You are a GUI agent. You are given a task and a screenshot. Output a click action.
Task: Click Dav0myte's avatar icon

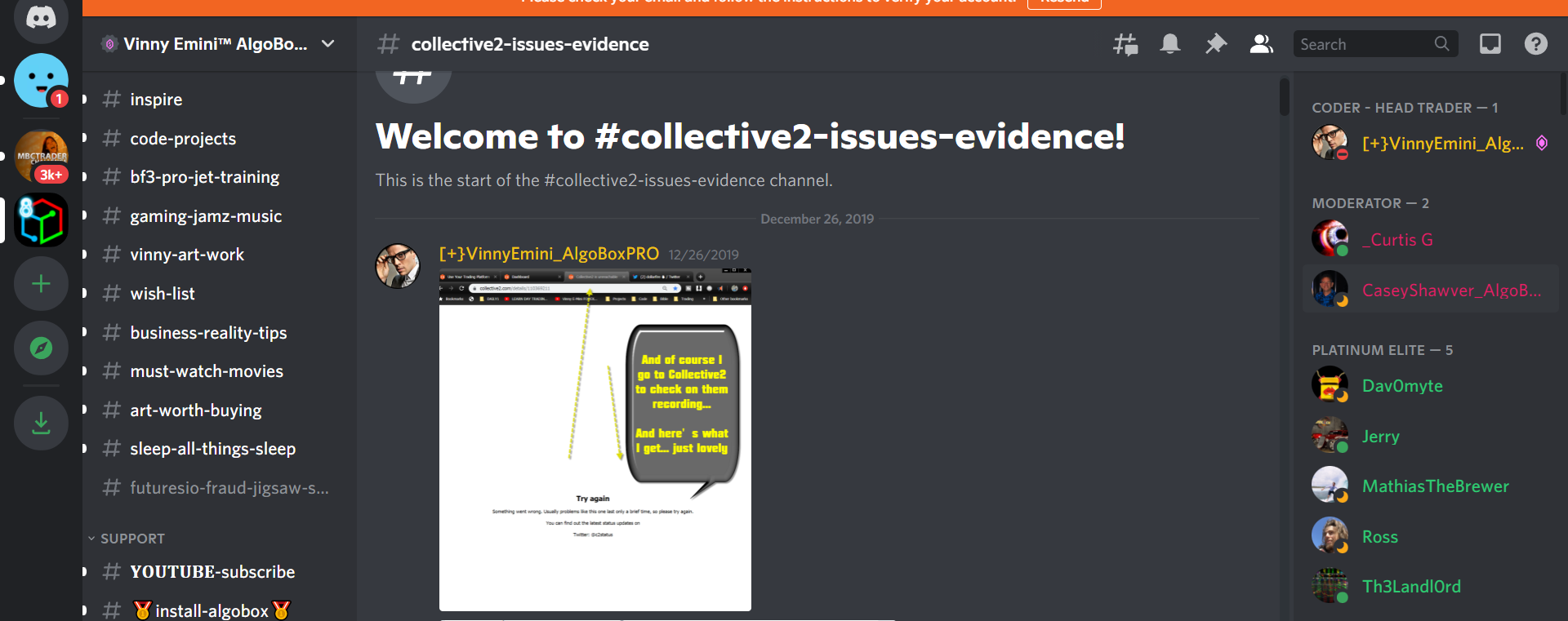click(1330, 384)
